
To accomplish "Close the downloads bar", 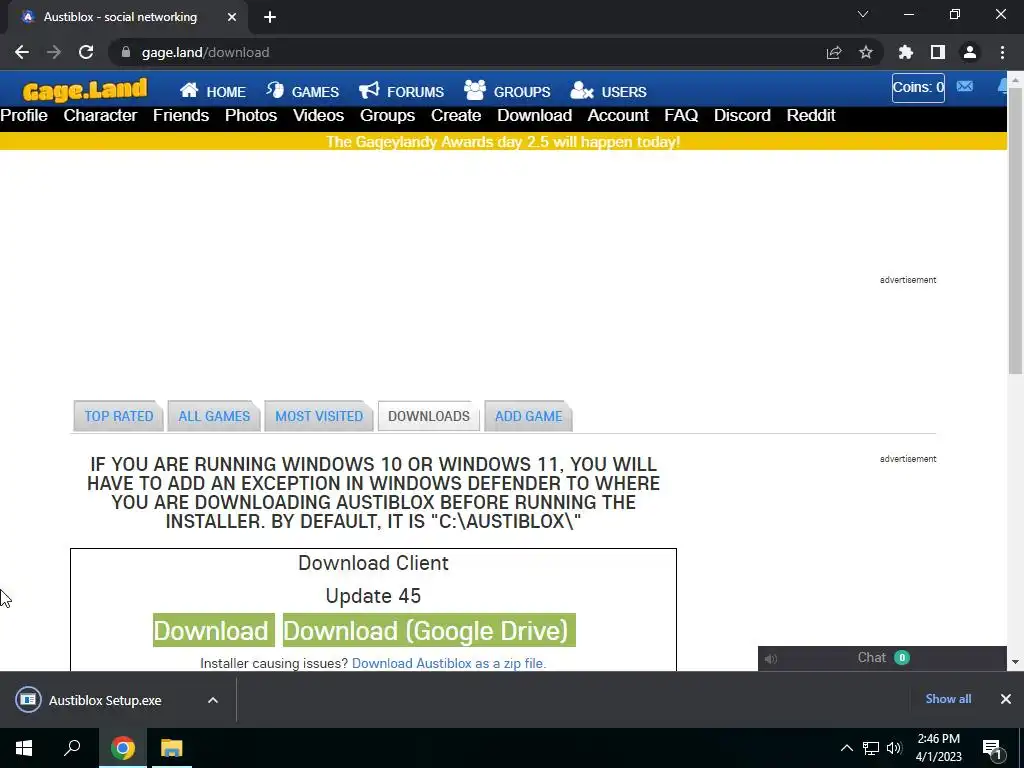I will (x=1006, y=699).
